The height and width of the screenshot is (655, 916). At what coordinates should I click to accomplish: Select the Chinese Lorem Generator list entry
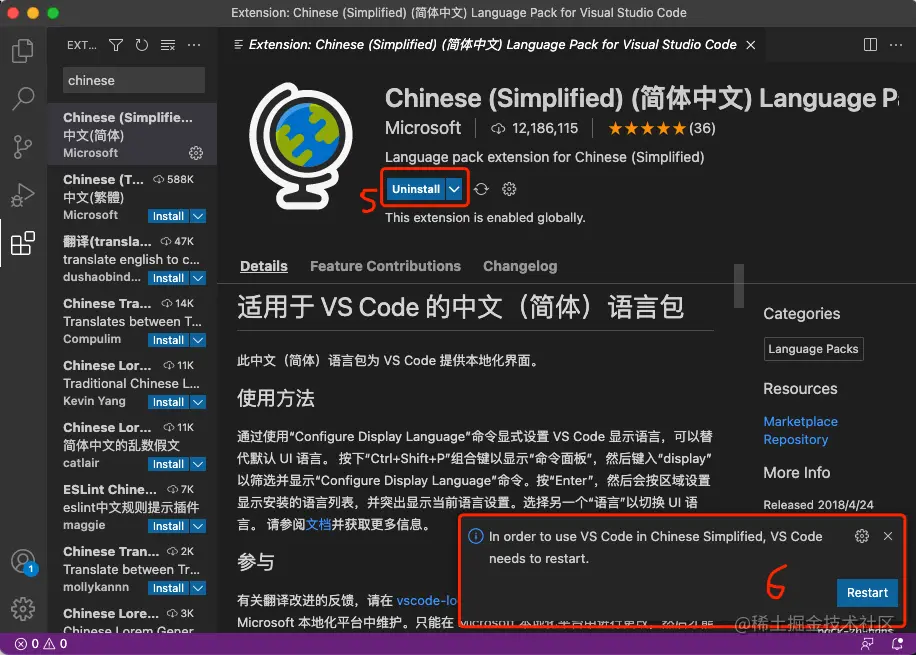132,618
